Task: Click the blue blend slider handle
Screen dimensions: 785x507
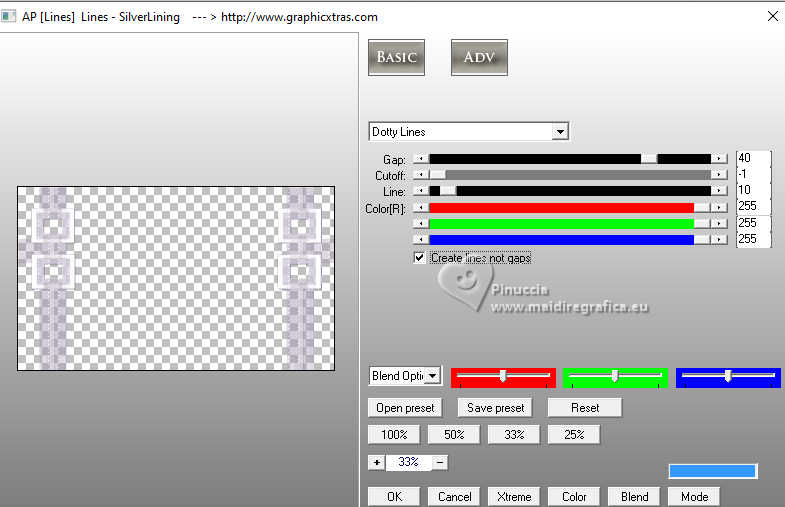Action: tap(728, 376)
